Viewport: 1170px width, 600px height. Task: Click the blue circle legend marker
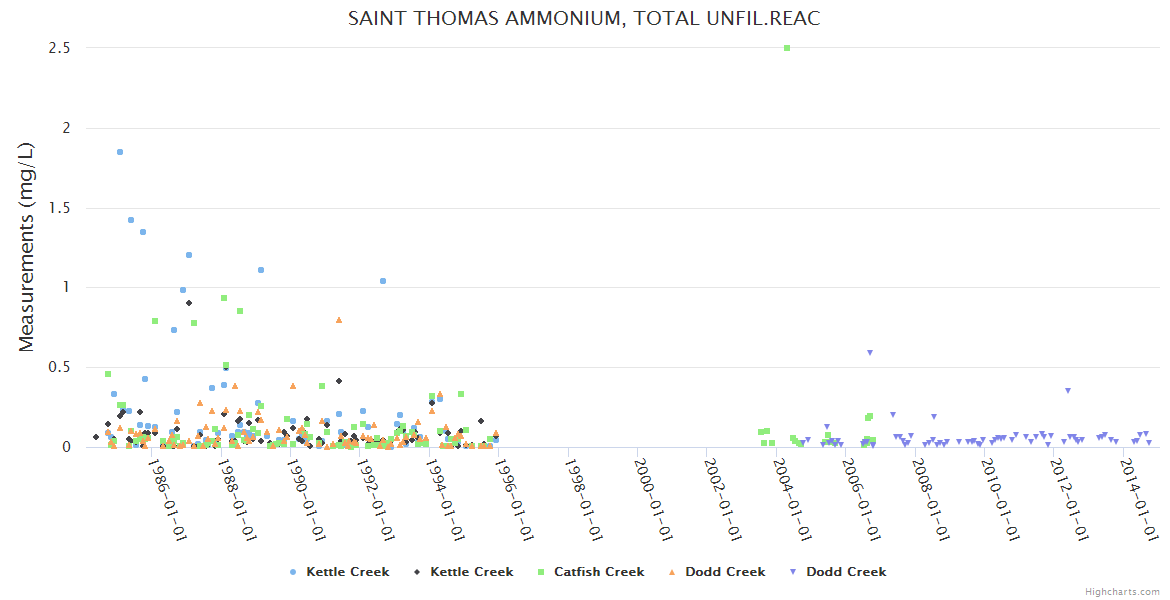292,572
